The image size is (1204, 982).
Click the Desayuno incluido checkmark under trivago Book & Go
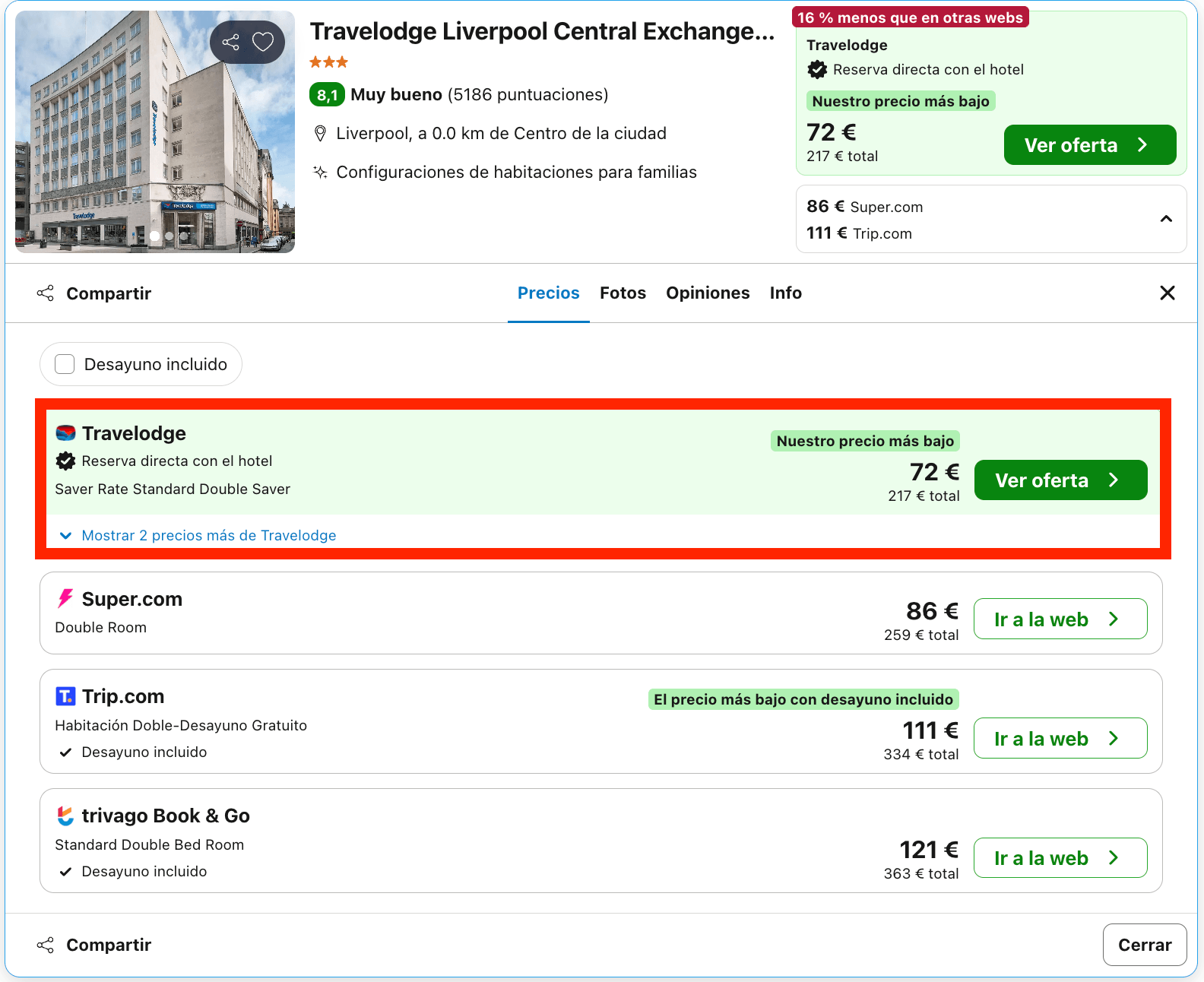point(66,872)
